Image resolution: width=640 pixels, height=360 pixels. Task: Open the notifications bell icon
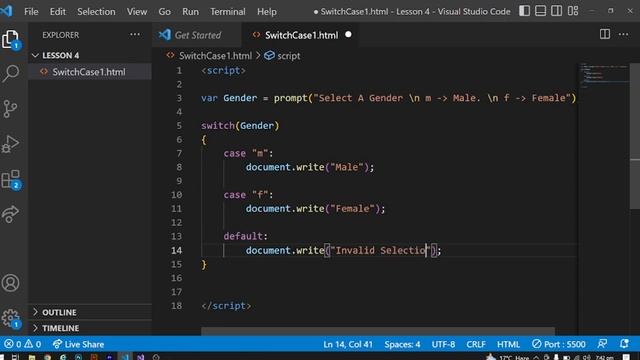pos(624,344)
